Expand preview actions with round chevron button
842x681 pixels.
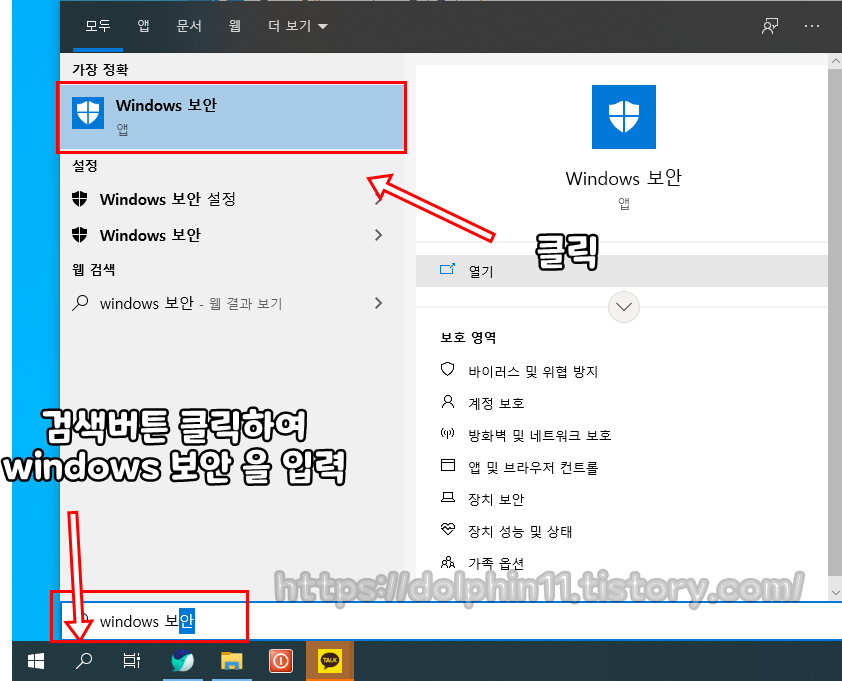point(623,307)
